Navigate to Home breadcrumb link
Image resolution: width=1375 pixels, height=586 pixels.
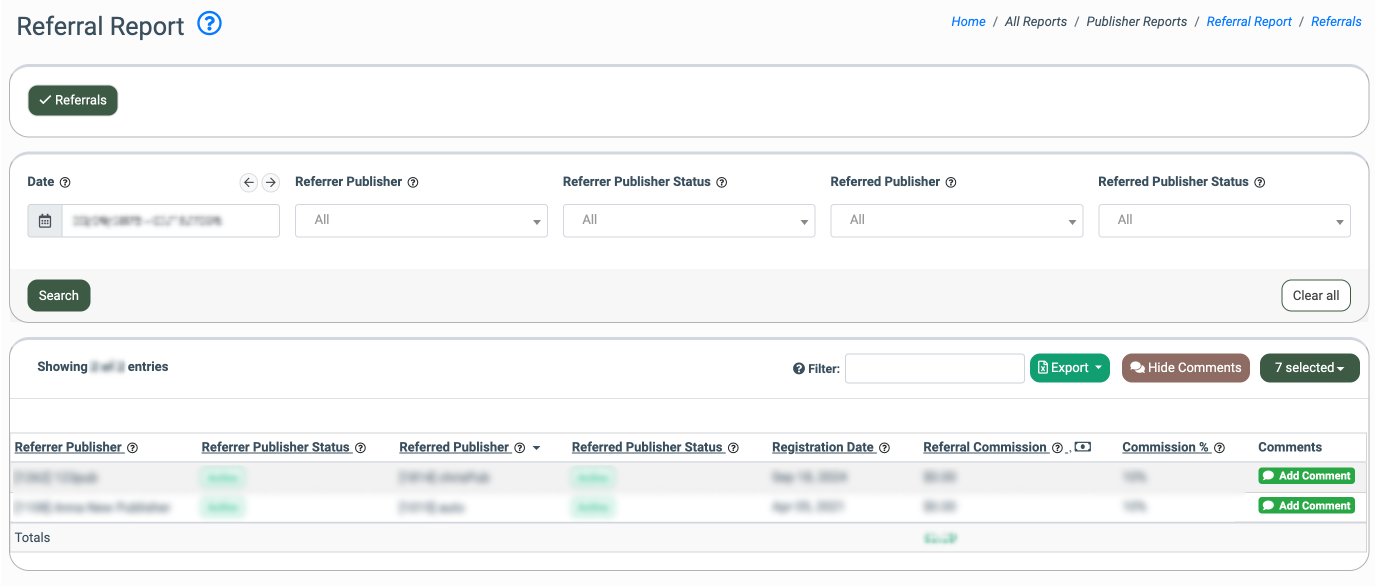[968, 21]
